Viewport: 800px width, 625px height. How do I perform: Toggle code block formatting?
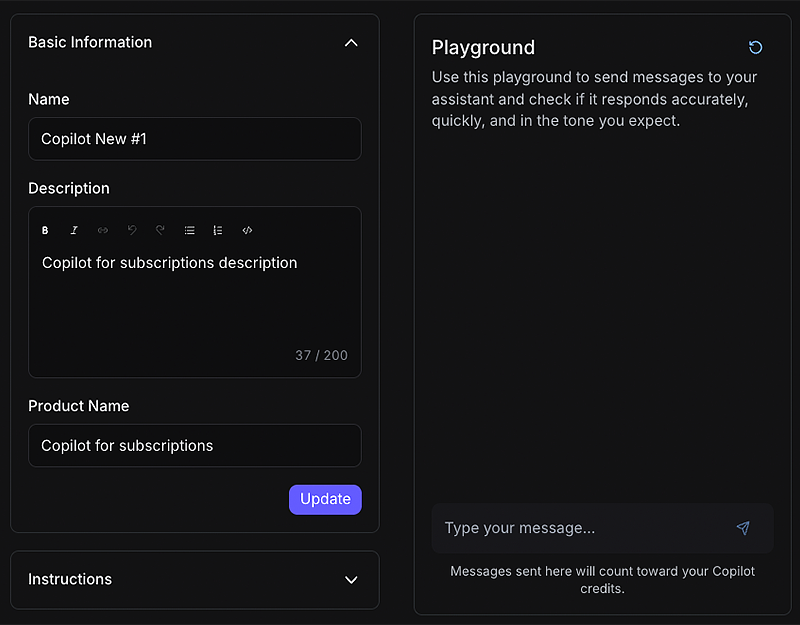247,230
